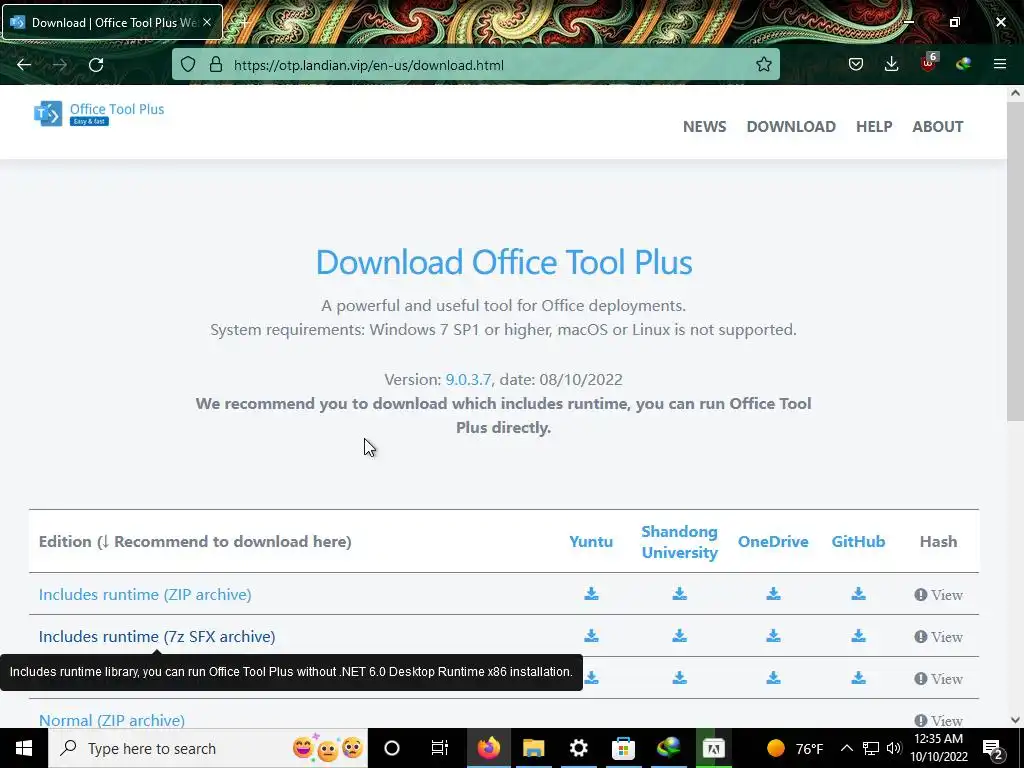1024x768 pixels.
Task: Download ZIP archive runtime from OneDrive
Action: coord(773,594)
